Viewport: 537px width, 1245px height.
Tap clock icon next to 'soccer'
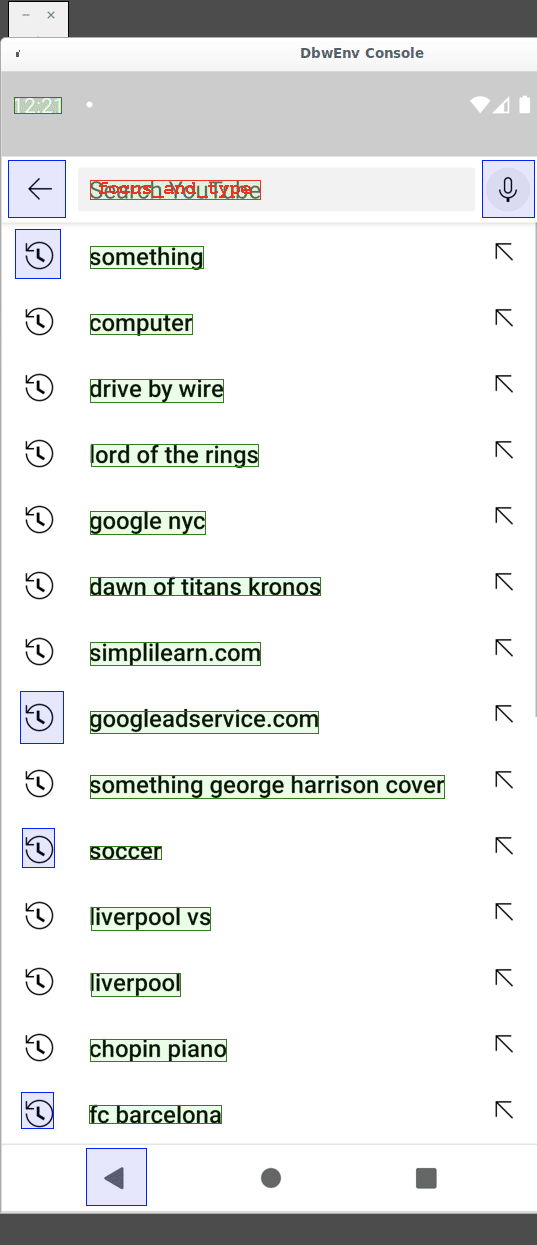tap(38, 848)
